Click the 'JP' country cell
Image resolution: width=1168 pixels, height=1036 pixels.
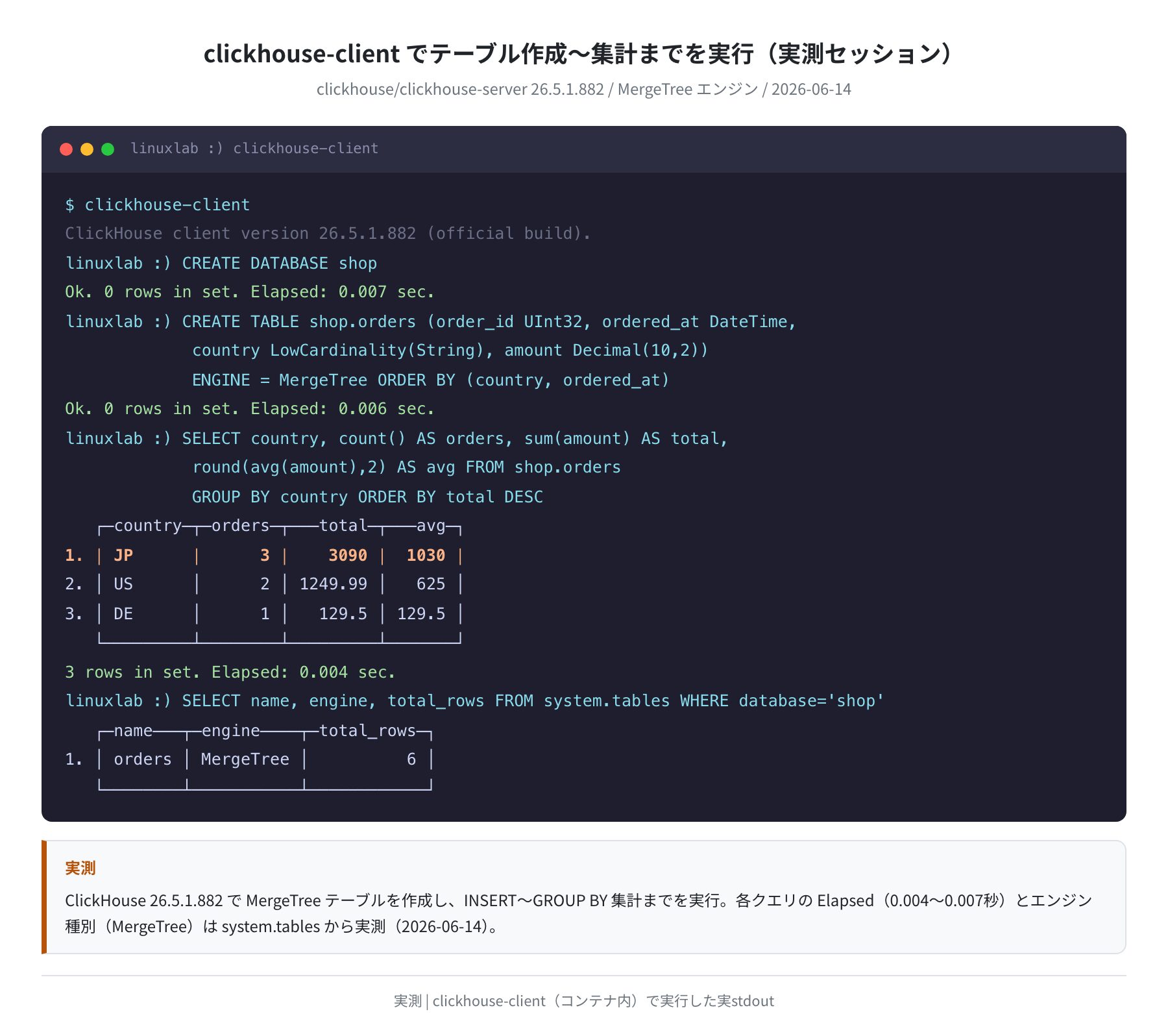click(x=123, y=556)
